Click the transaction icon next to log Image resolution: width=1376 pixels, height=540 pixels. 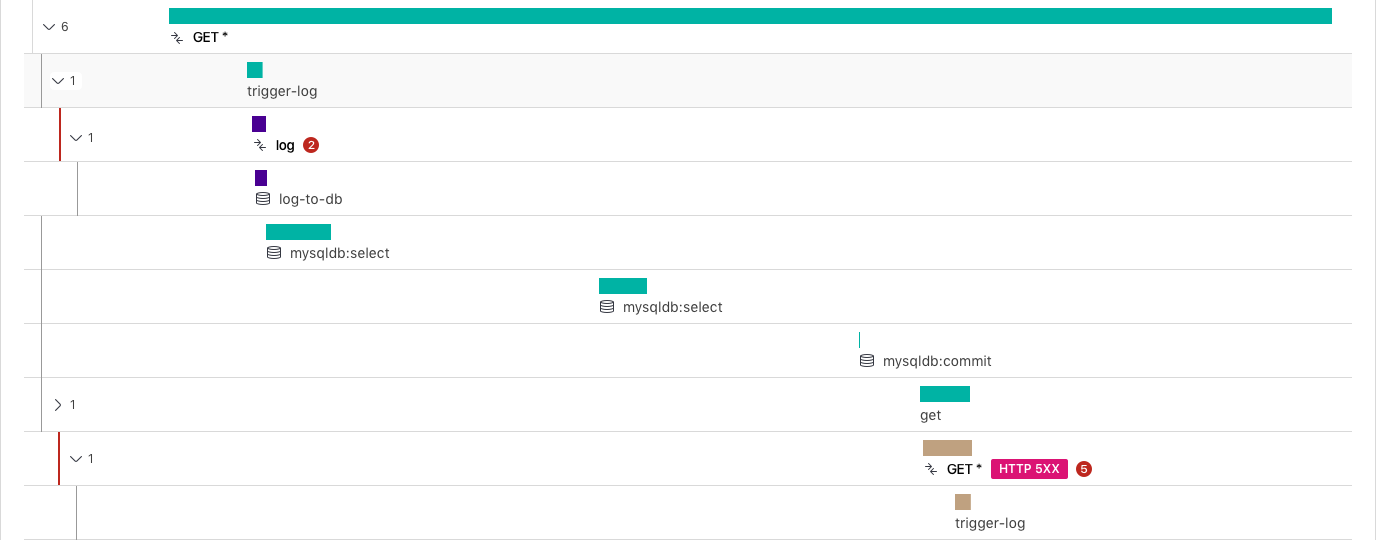[260, 145]
